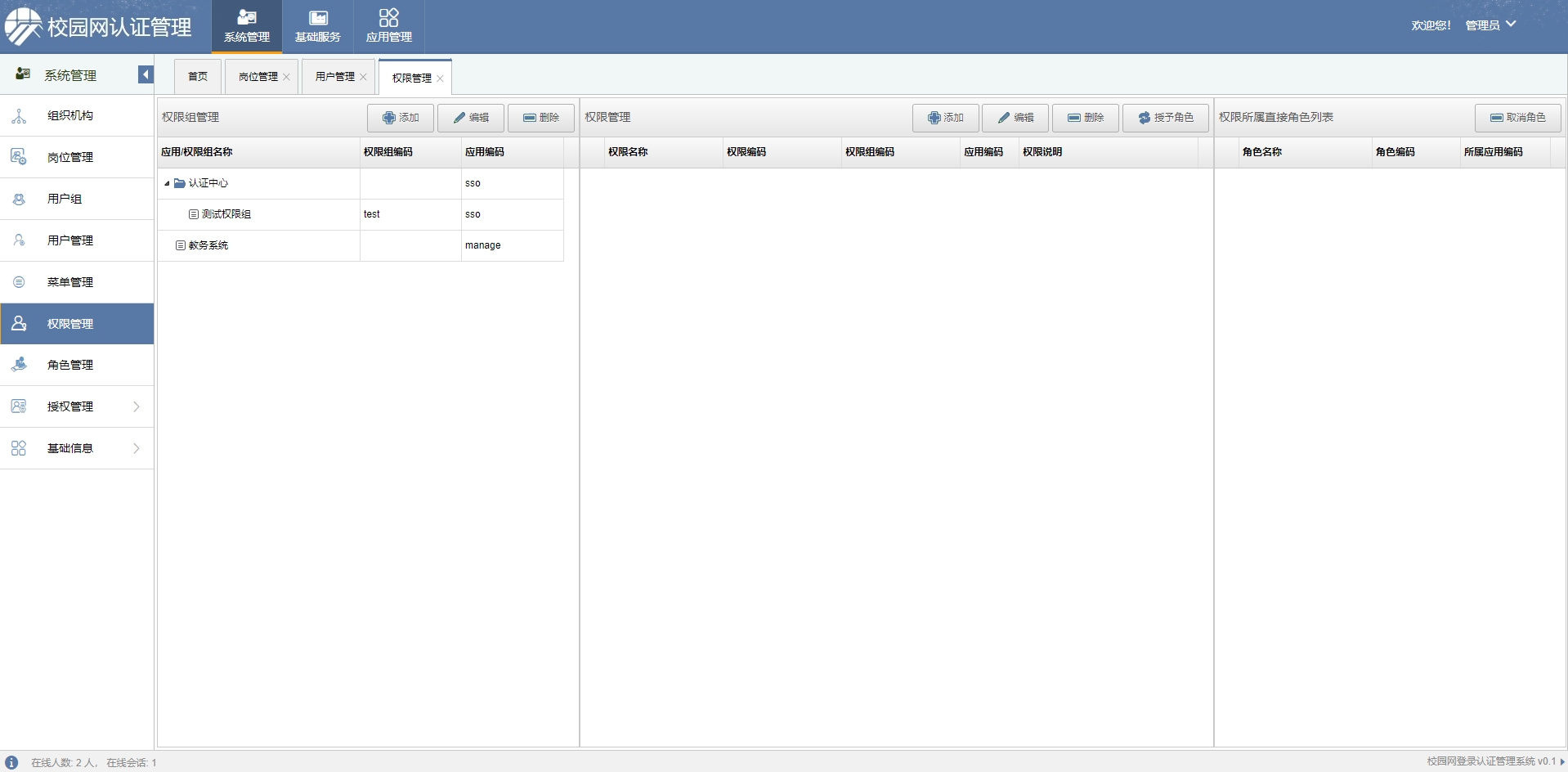Viewport: 1568px width, 772px height.
Task: Click the 角色管理 sidebar icon
Action: (x=19, y=365)
